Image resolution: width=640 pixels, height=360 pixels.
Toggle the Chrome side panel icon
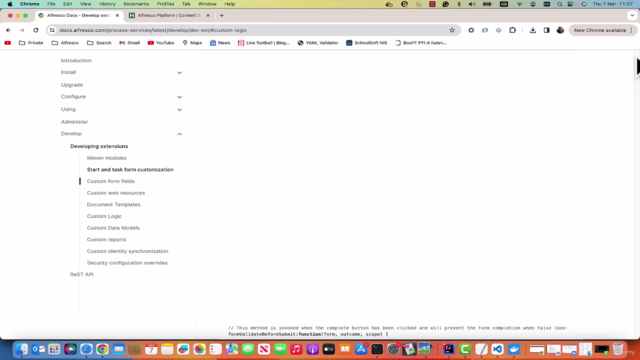coord(547,30)
